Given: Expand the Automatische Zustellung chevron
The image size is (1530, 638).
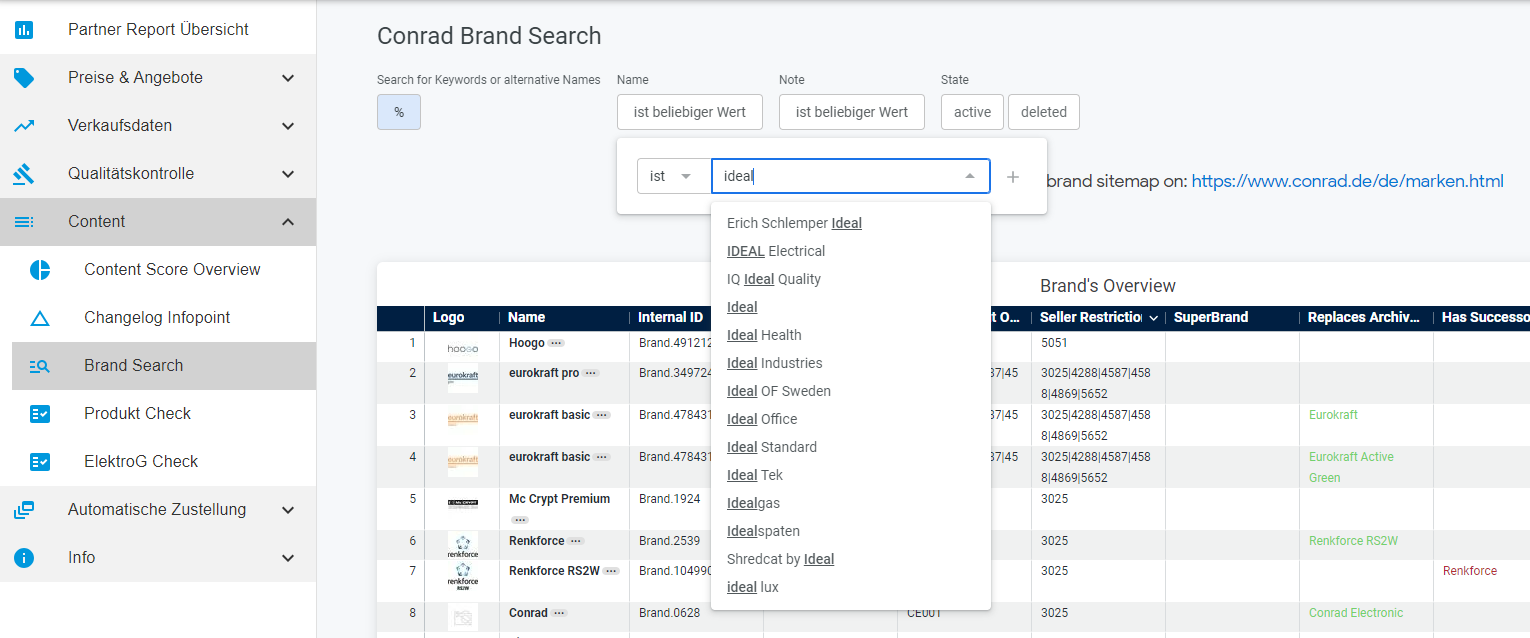Looking at the screenshot, I should pyautogui.click(x=288, y=510).
